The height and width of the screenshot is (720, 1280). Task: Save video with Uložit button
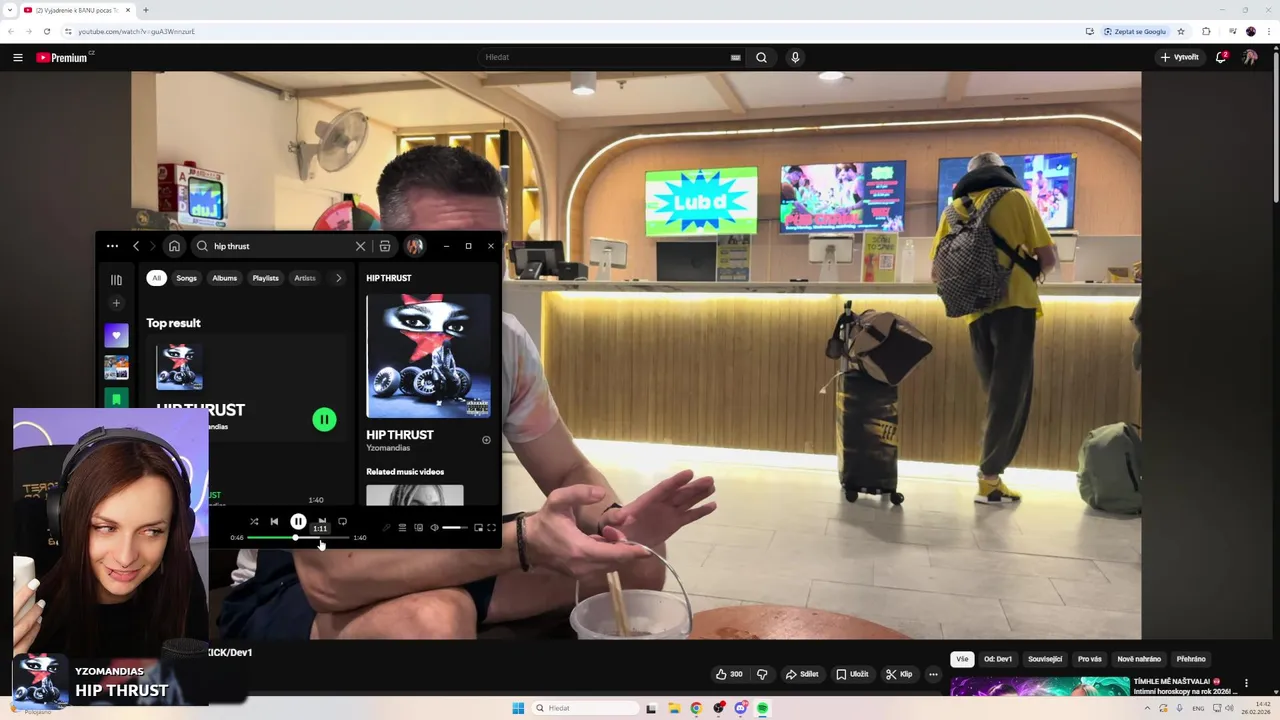[x=852, y=674]
